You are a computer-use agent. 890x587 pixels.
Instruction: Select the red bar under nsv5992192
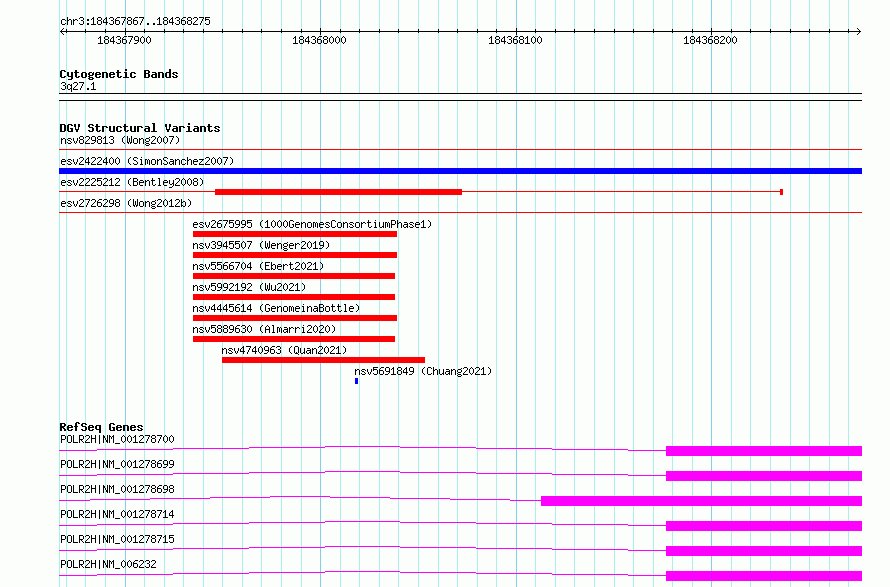tap(294, 297)
